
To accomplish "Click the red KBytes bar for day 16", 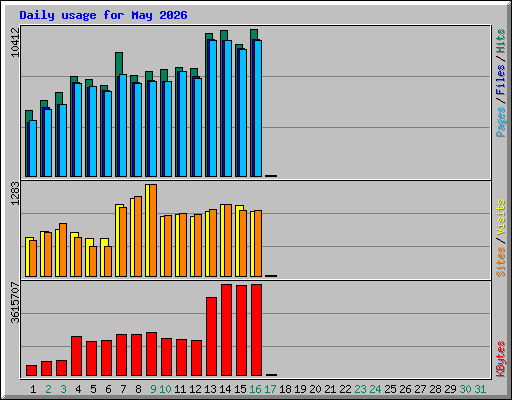I will coord(257,330).
